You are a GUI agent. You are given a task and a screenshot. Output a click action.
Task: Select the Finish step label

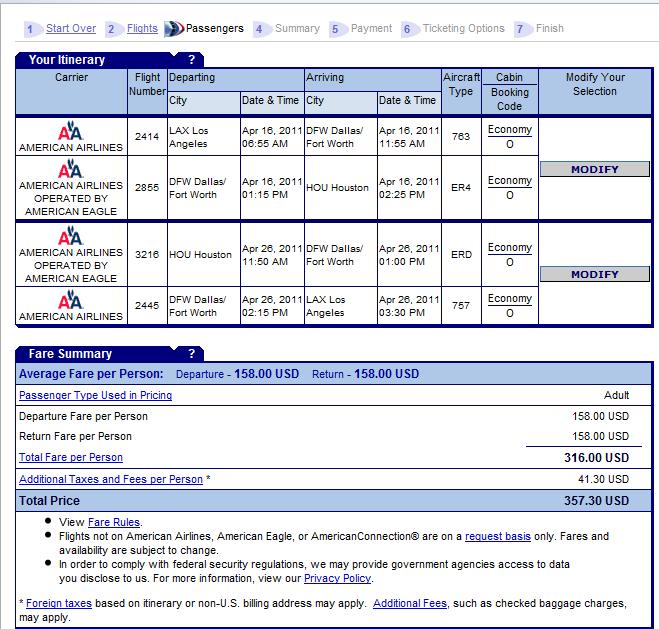coord(550,29)
